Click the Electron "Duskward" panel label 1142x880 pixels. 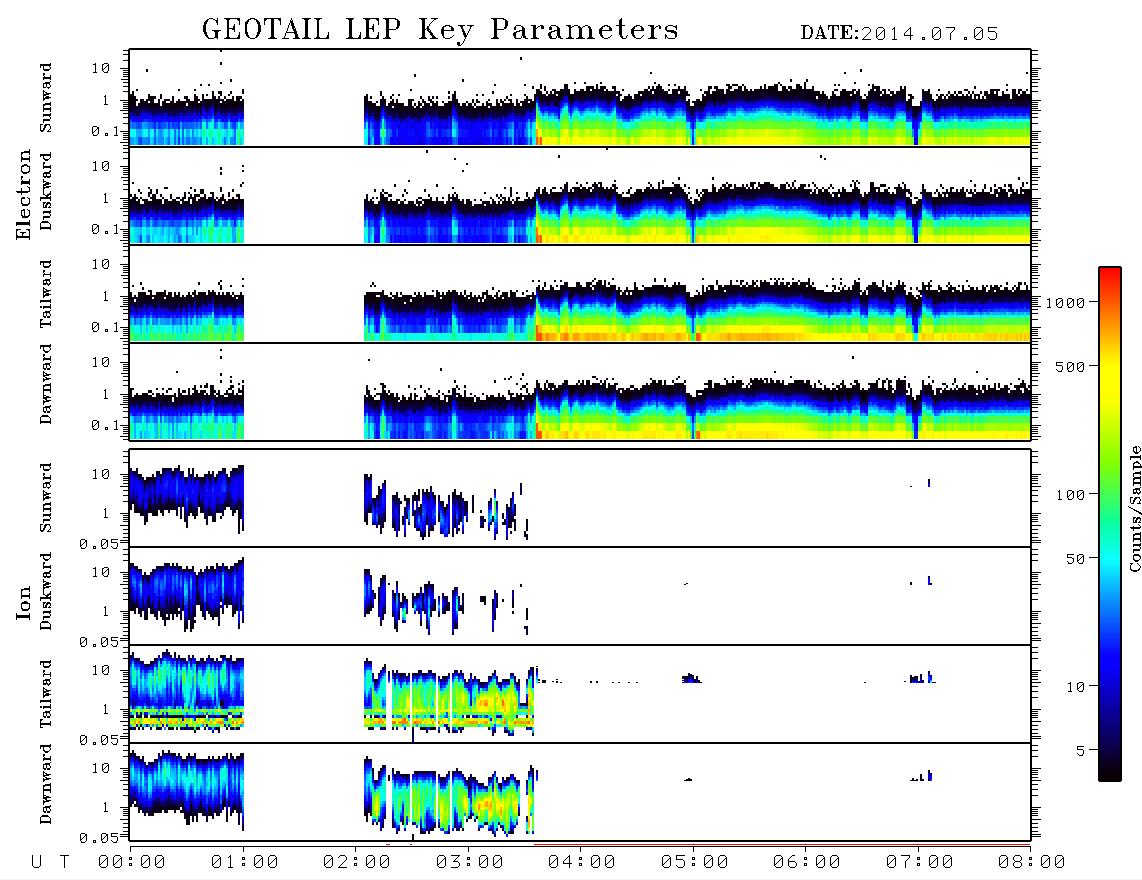46,191
